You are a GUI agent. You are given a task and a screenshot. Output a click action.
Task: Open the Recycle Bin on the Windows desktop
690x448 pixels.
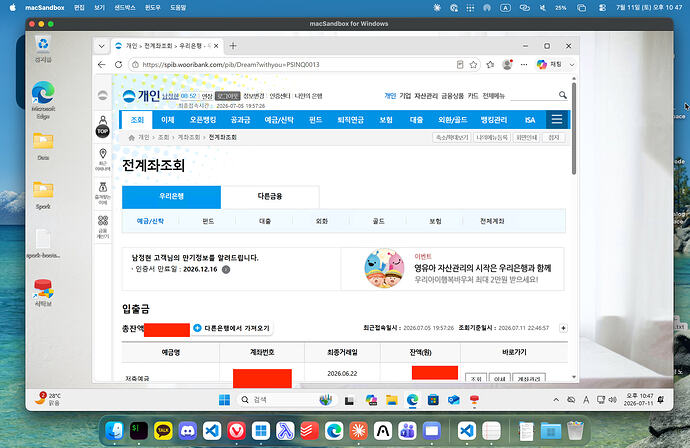pyautogui.click(x=43, y=49)
